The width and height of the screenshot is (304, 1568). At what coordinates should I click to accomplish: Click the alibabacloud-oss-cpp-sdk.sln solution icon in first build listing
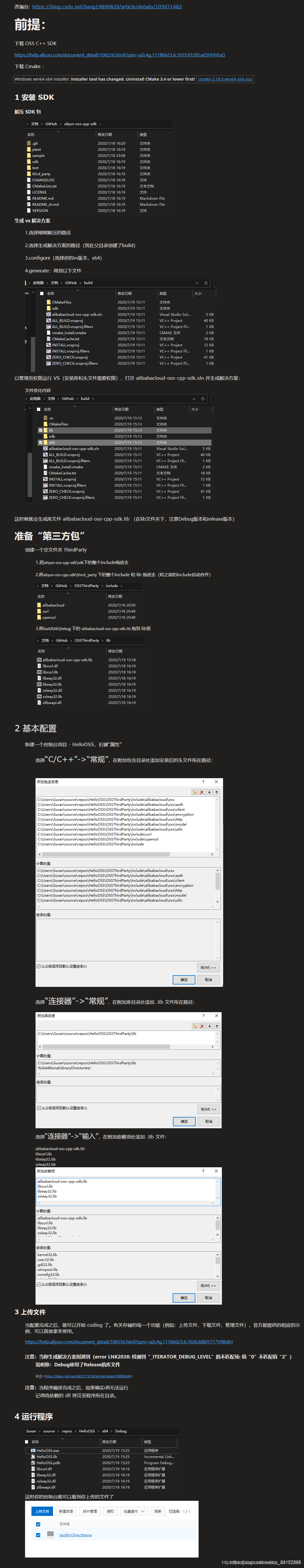tap(49, 315)
